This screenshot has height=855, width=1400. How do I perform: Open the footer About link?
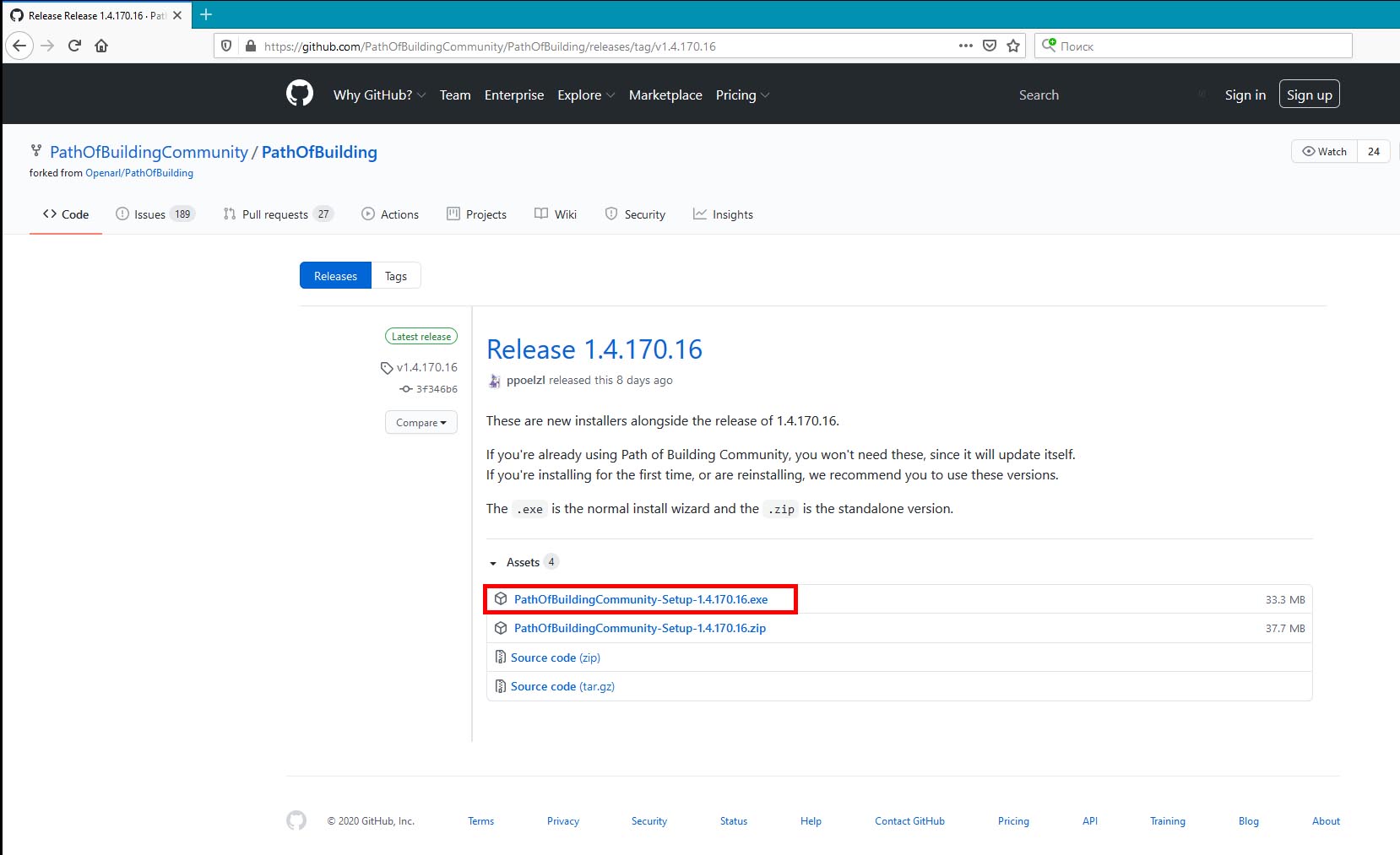tap(1326, 821)
